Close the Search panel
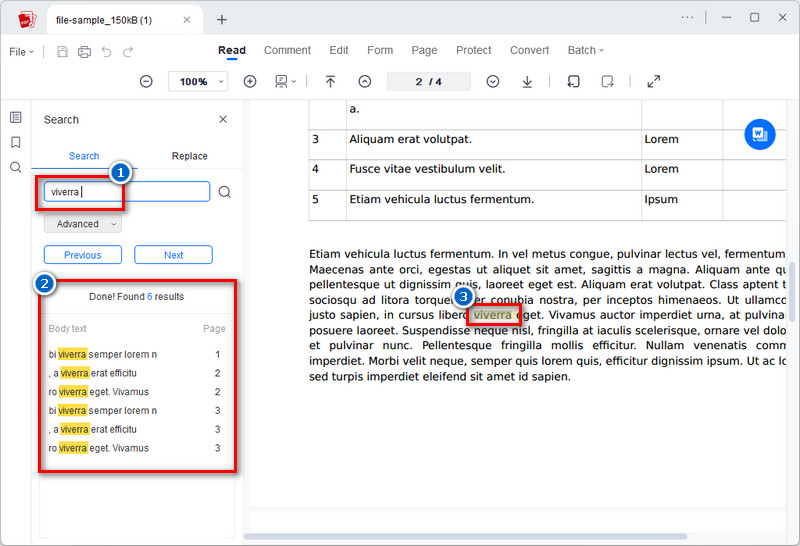800x546 pixels. pos(223,119)
